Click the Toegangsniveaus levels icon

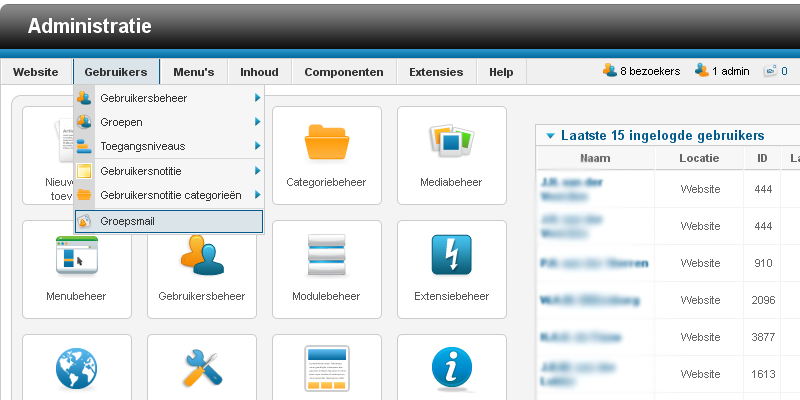coord(84,146)
